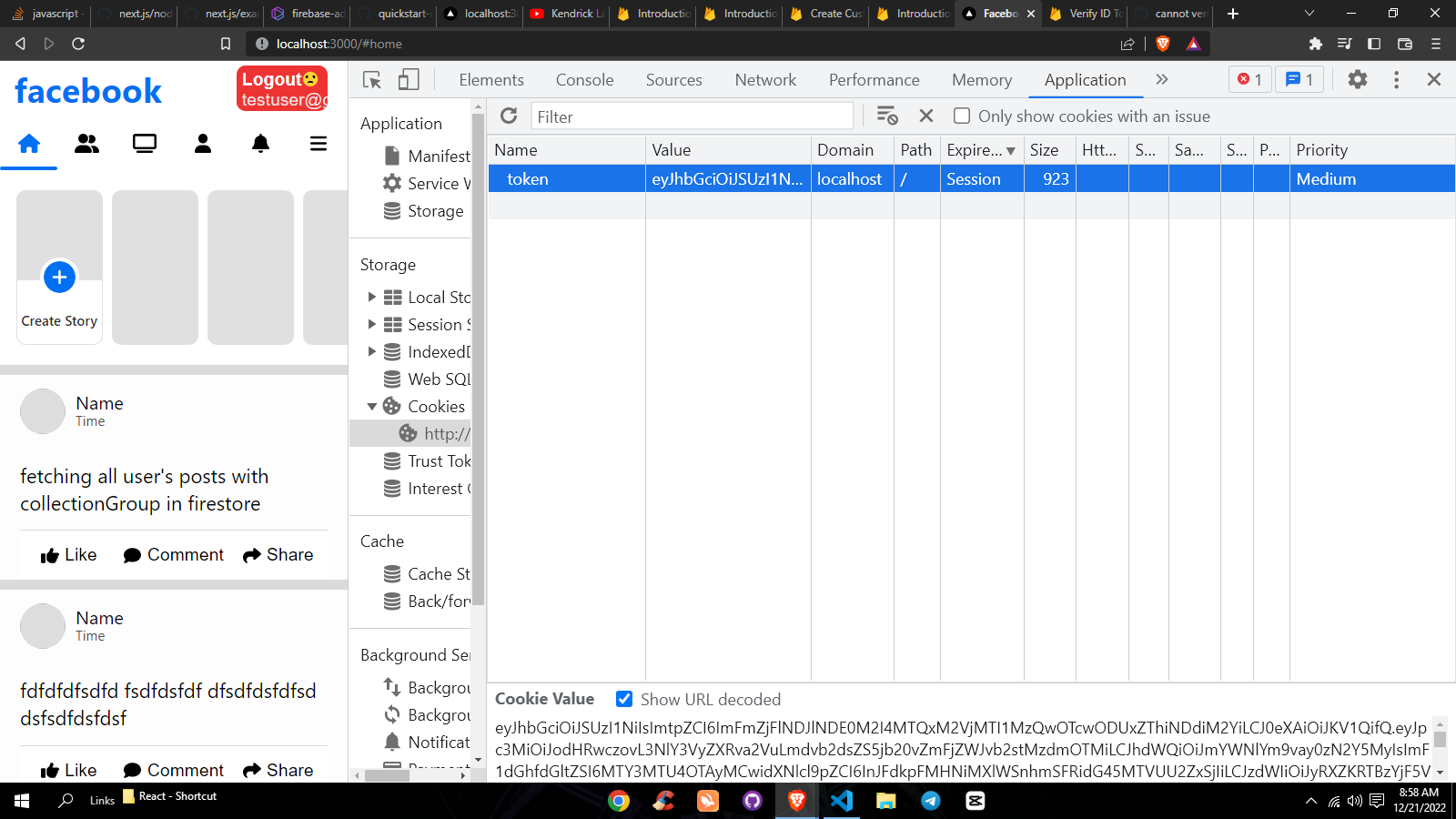The image size is (1456, 819).
Task: Switch to the Network tab
Action: [x=764, y=80]
